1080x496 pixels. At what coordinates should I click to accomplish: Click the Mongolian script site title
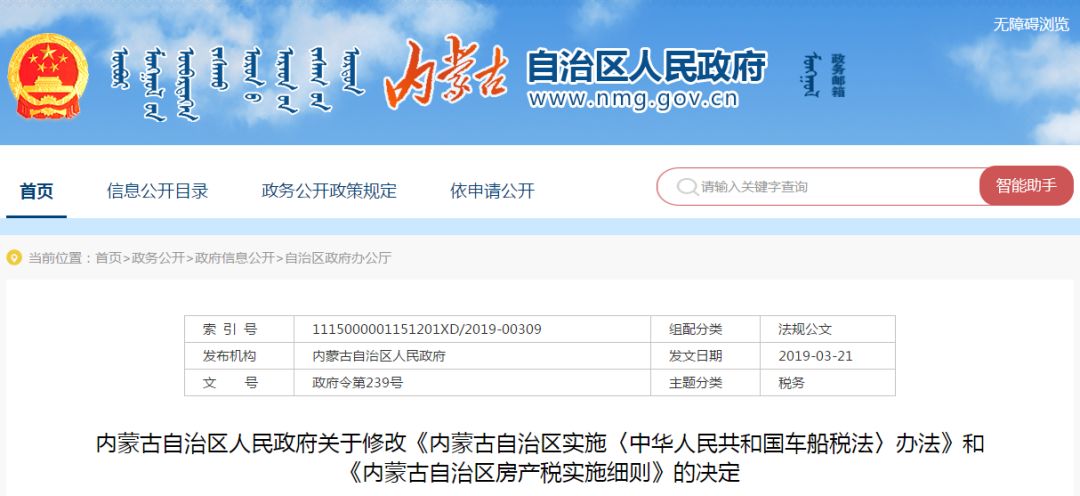pyautogui.click(x=236, y=83)
